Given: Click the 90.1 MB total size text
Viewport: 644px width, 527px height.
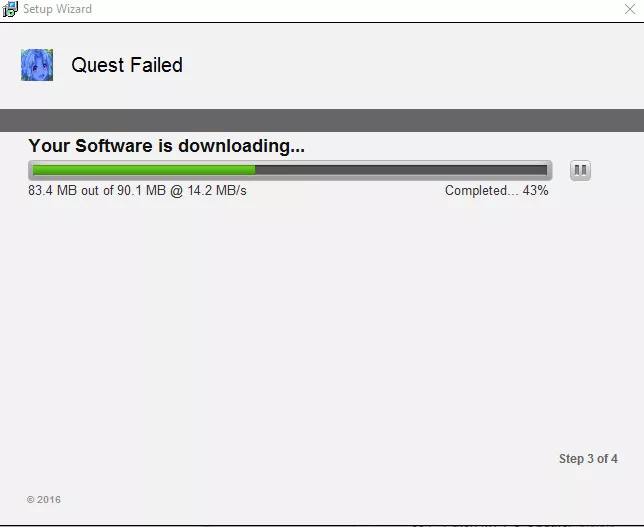Looking at the screenshot, I should click(x=141, y=191).
